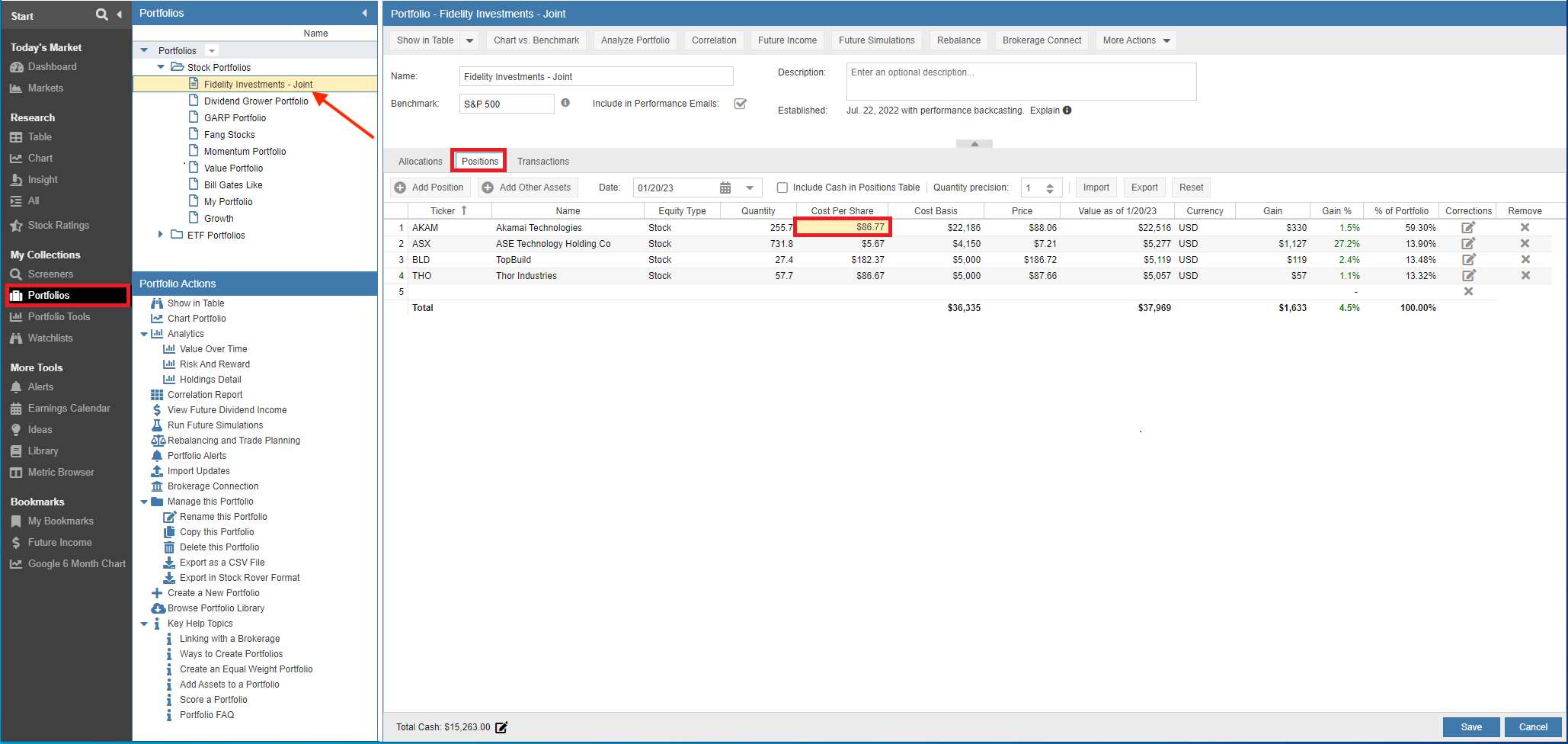Open Future Income toolbar item
Image resolution: width=1568 pixels, height=744 pixels.
(x=787, y=40)
